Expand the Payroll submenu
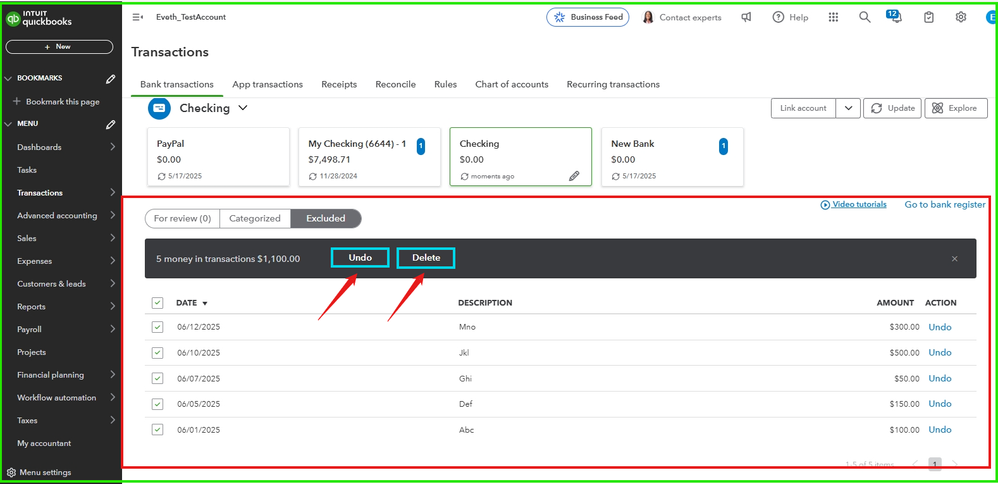 click(113, 329)
